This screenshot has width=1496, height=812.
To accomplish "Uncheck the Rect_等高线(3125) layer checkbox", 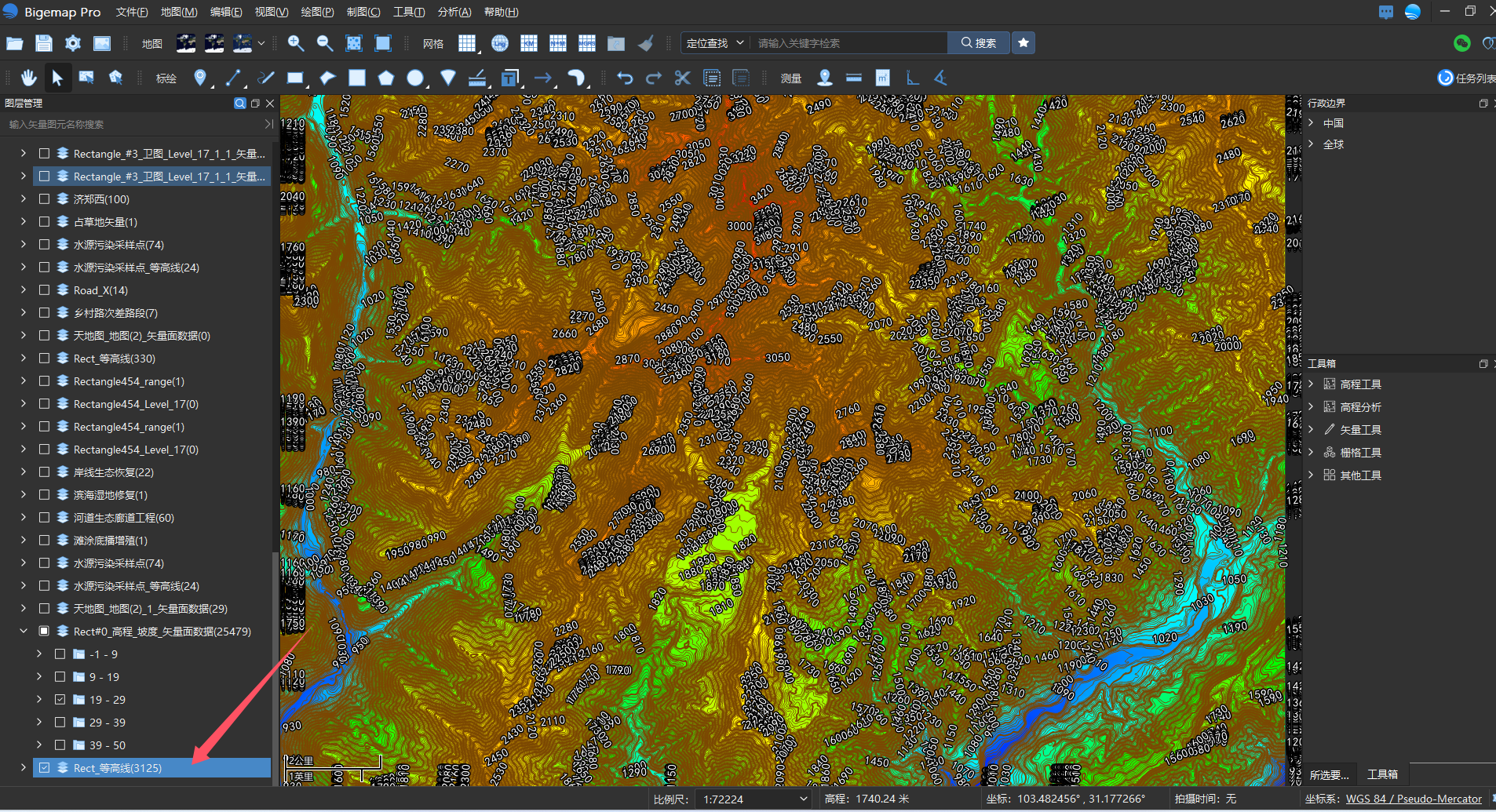I will (44, 768).
